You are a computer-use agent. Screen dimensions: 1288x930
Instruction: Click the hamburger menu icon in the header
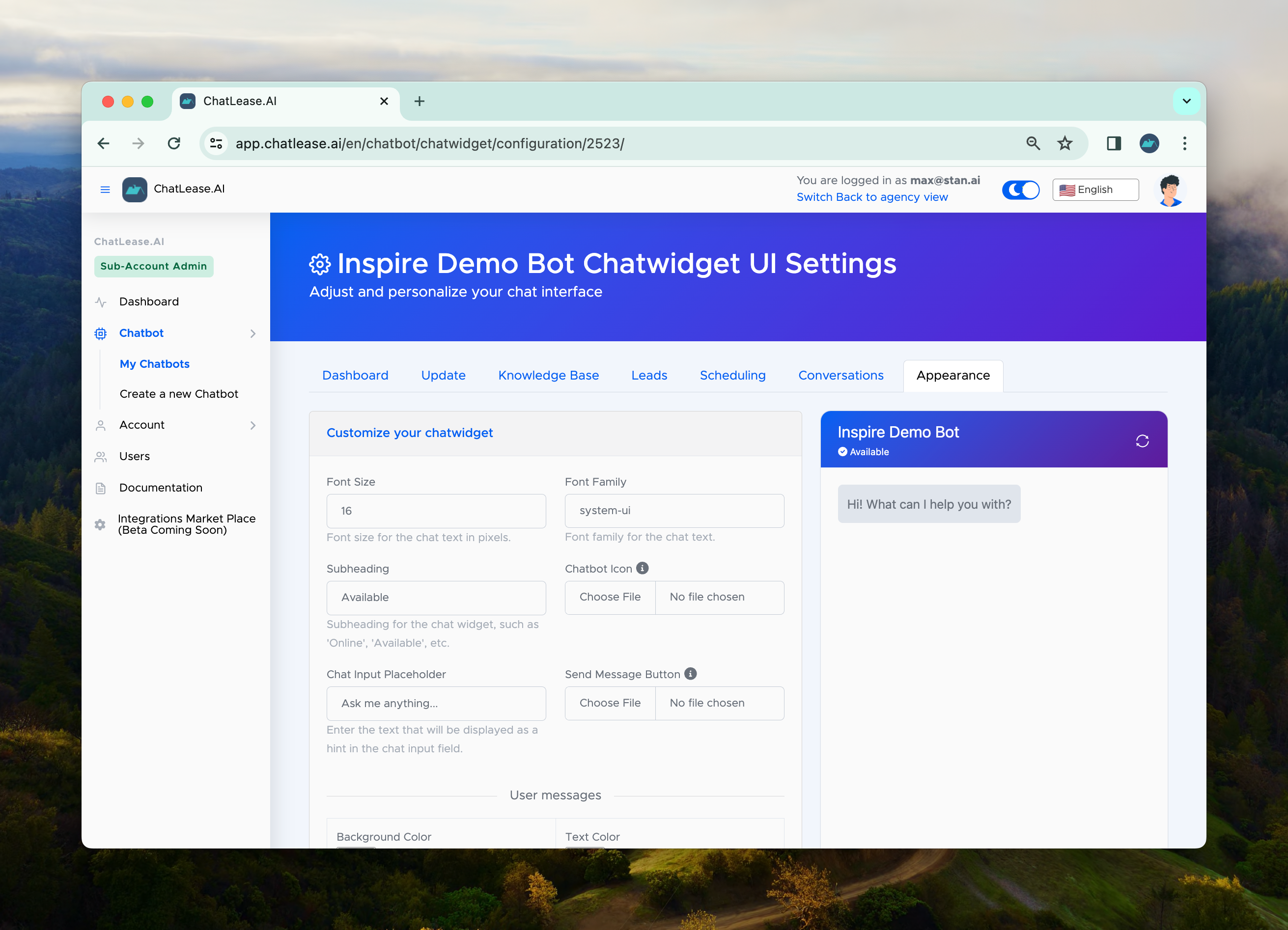pos(105,190)
